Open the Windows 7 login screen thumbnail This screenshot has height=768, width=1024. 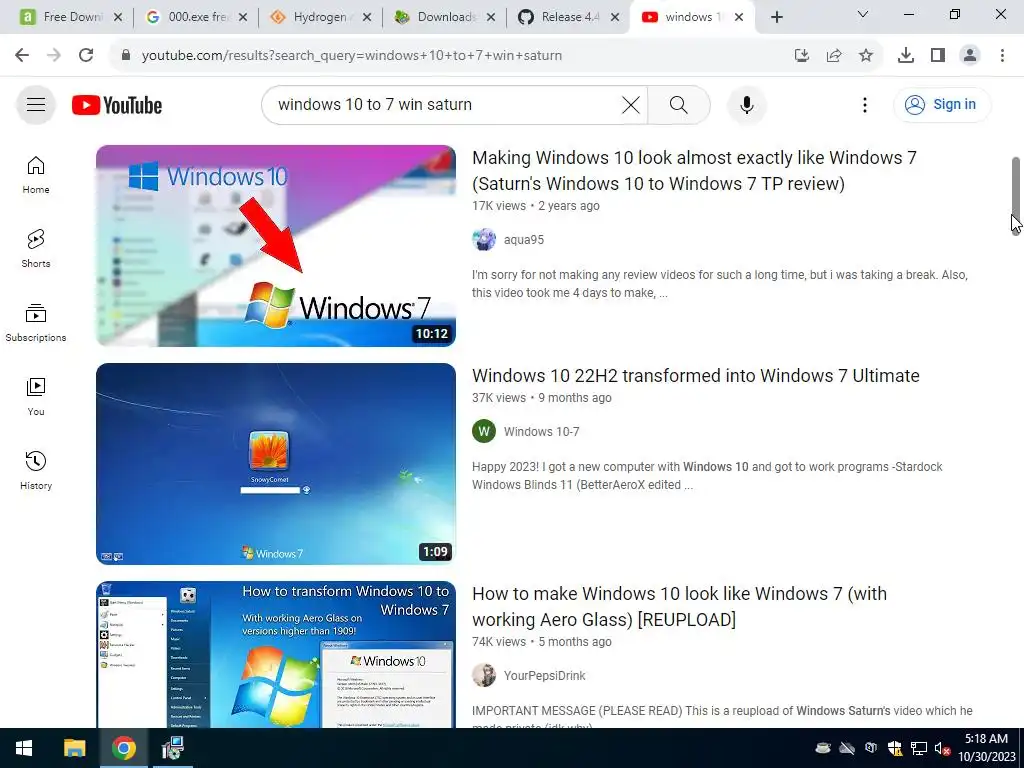coord(276,464)
